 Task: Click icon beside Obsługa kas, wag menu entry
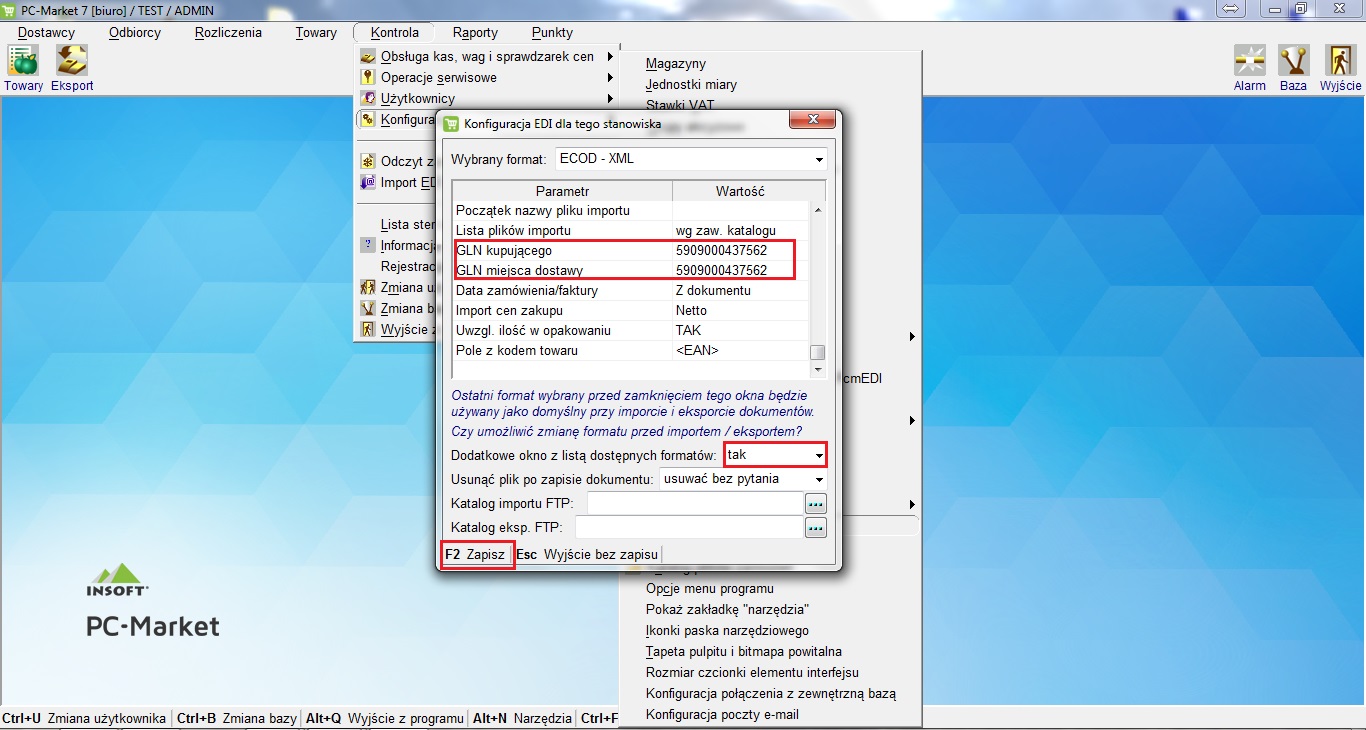(367, 57)
